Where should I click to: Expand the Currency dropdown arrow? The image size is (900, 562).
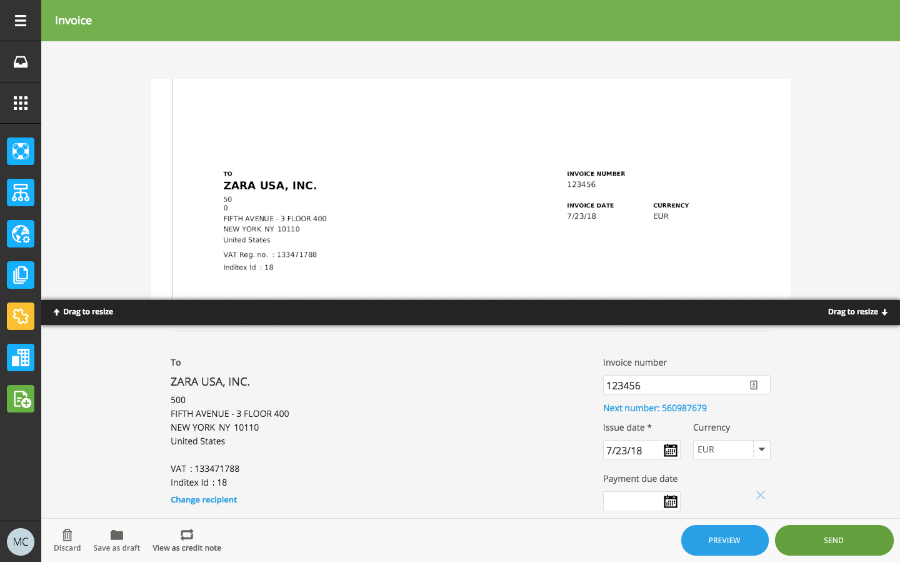[762, 449]
